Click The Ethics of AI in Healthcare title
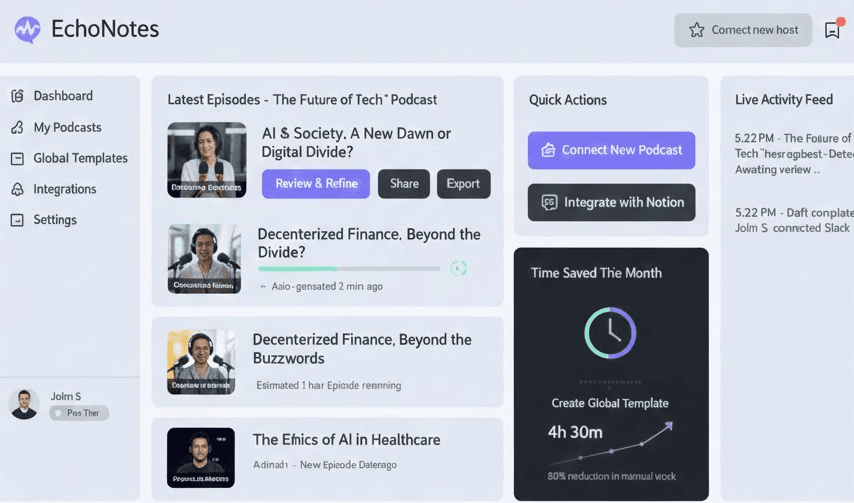The width and height of the screenshot is (854, 503). [x=346, y=440]
